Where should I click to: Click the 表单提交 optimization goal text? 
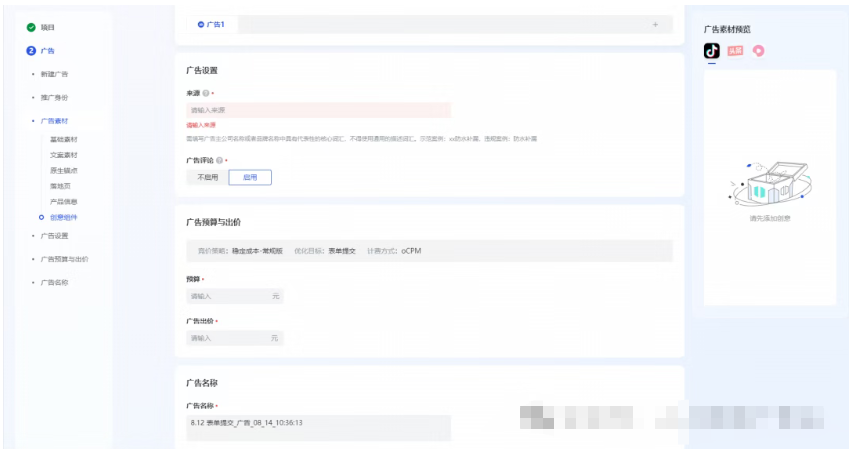342,251
